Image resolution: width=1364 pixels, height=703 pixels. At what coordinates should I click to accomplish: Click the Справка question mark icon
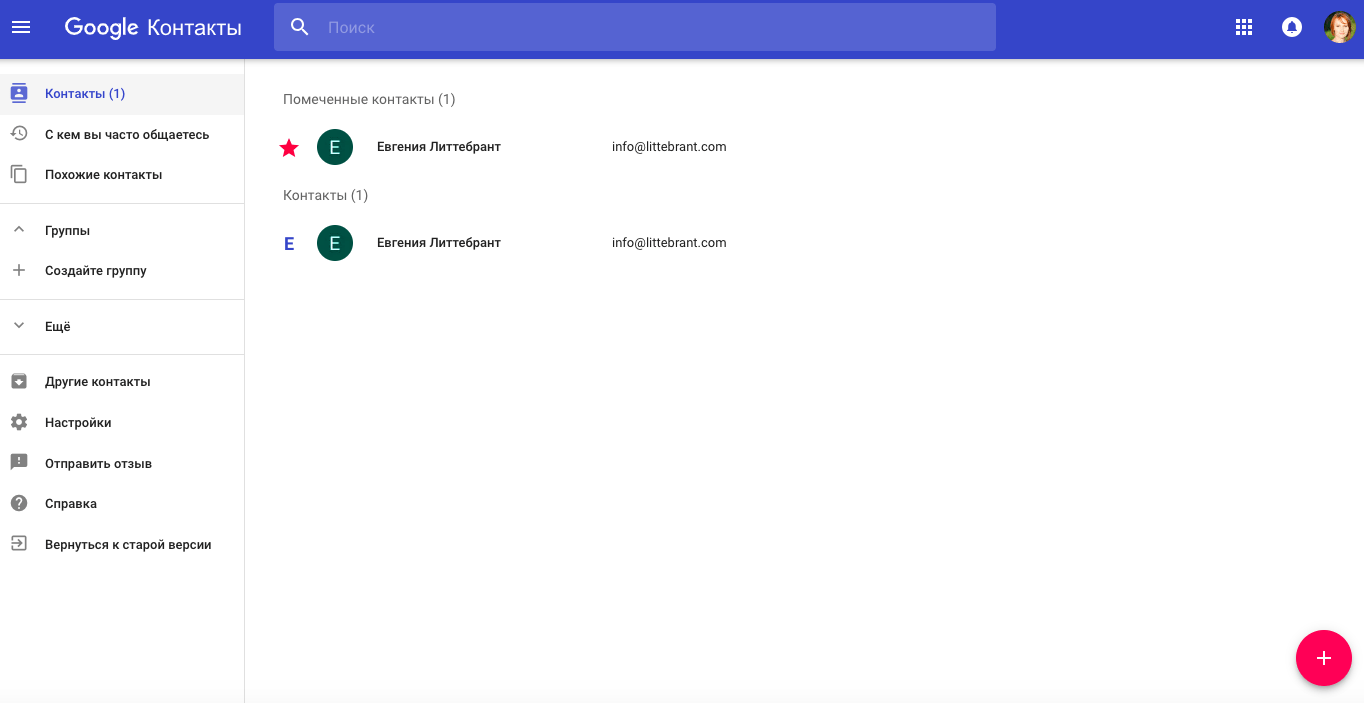tap(19, 503)
